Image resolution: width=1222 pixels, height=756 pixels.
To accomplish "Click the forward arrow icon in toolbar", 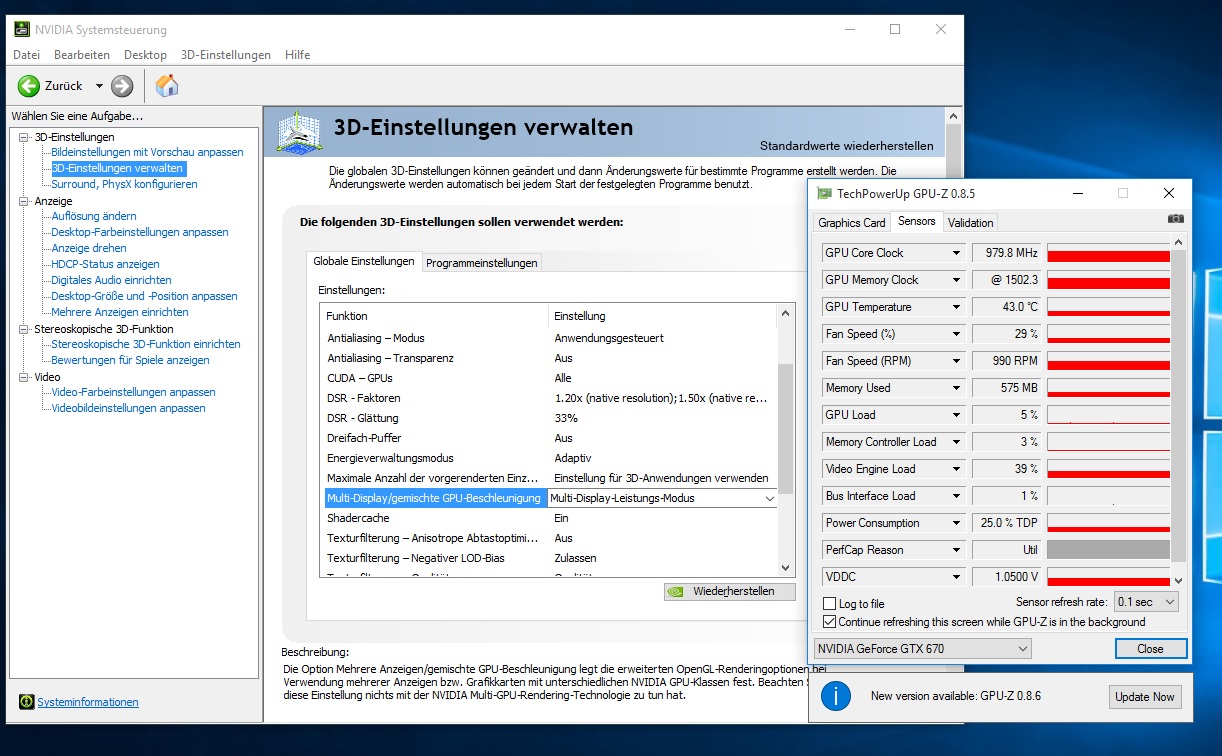I will click(x=122, y=86).
